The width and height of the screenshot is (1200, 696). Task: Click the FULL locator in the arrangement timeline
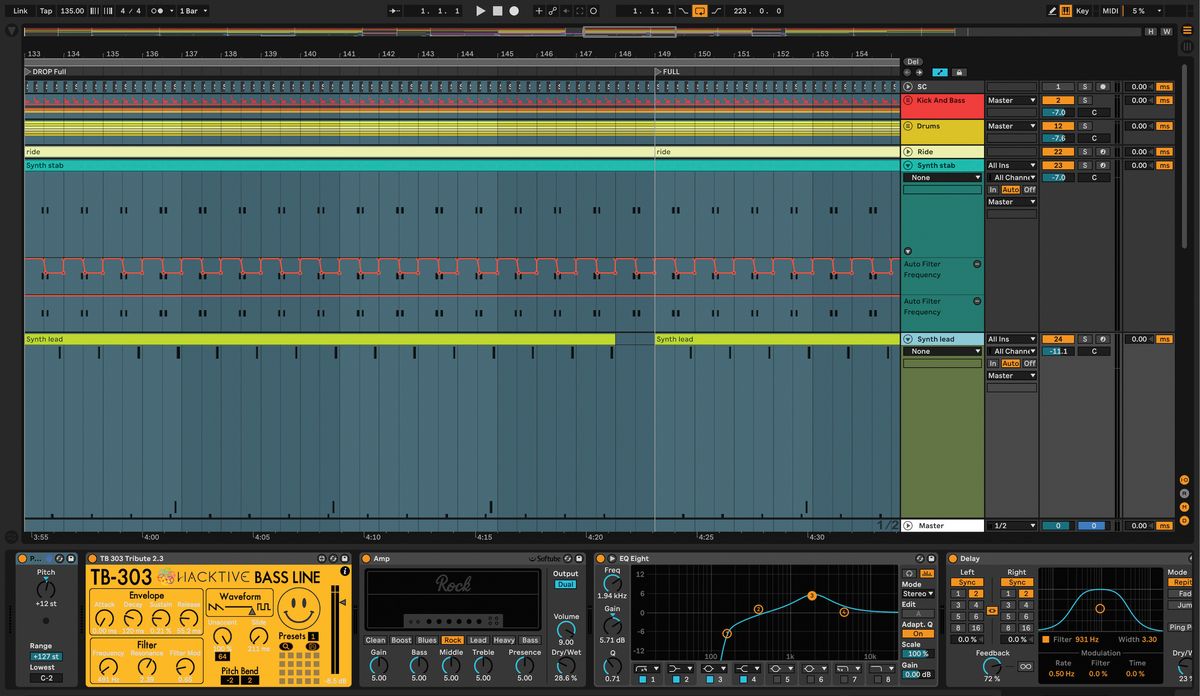667,71
